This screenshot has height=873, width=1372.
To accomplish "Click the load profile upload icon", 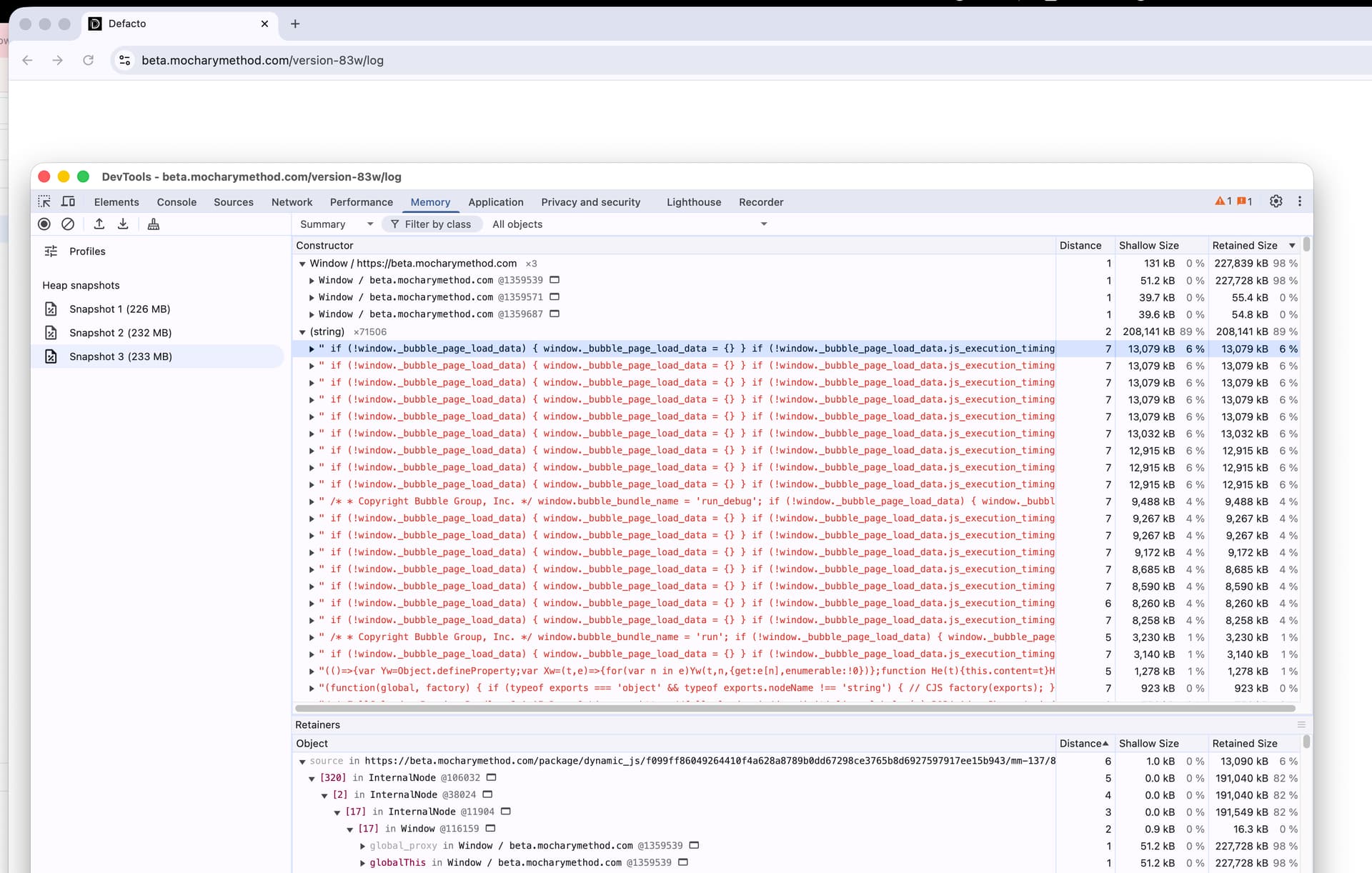I will click(x=99, y=224).
